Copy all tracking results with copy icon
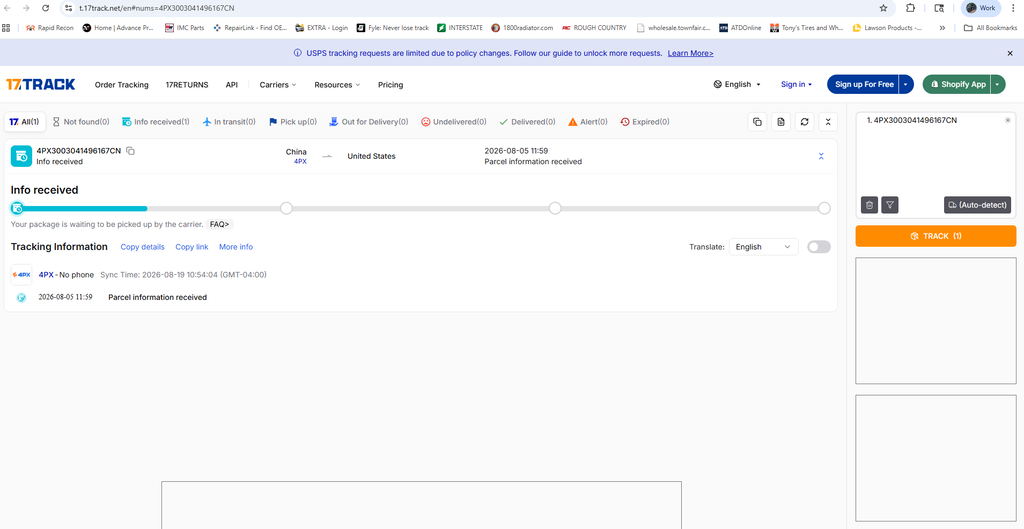The height and width of the screenshot is (529, 1024). (757, 121)
